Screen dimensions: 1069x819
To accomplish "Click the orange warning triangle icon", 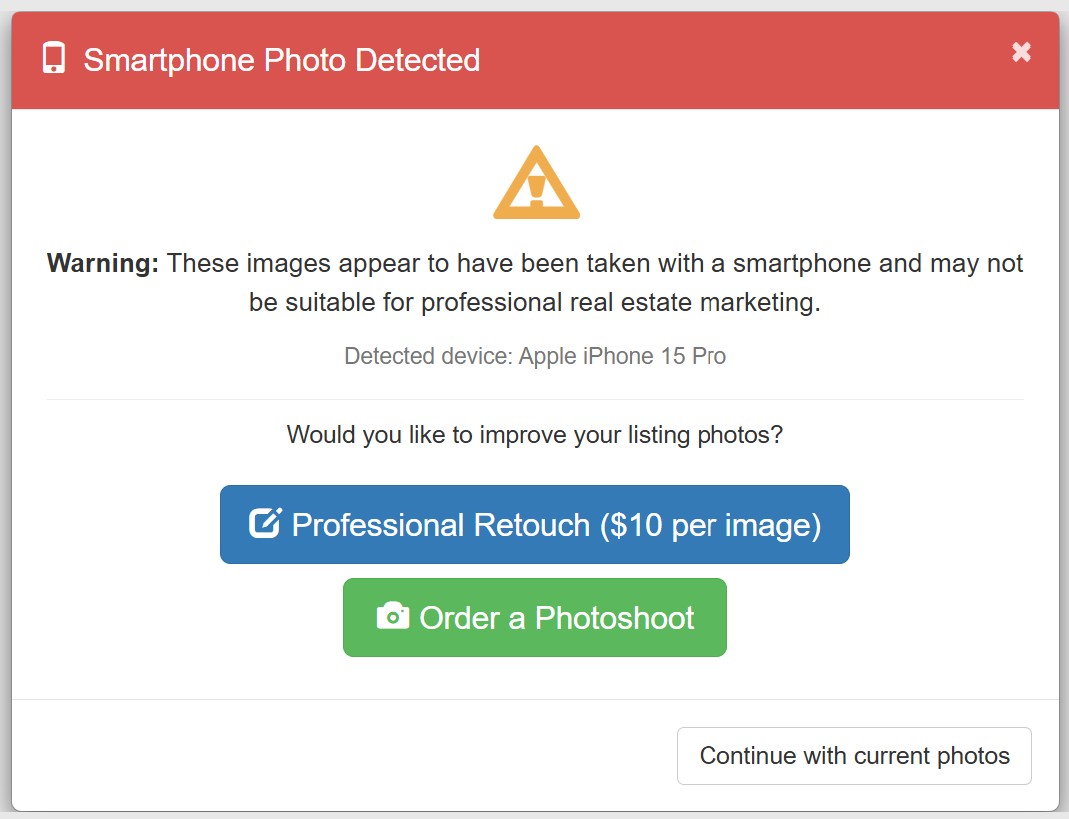I will tap(536, 184).
